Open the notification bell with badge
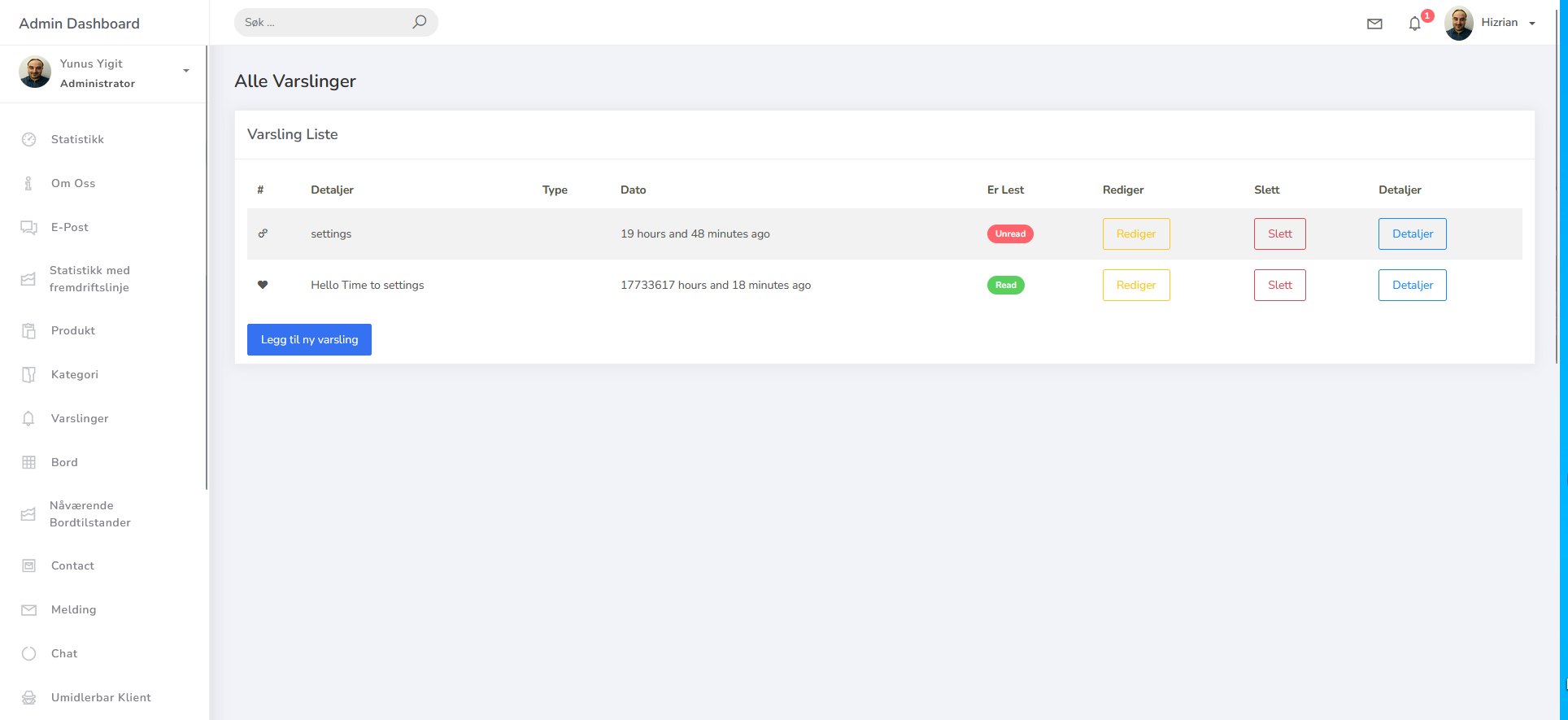1568x720 pixels. [x=1415, y=24]
